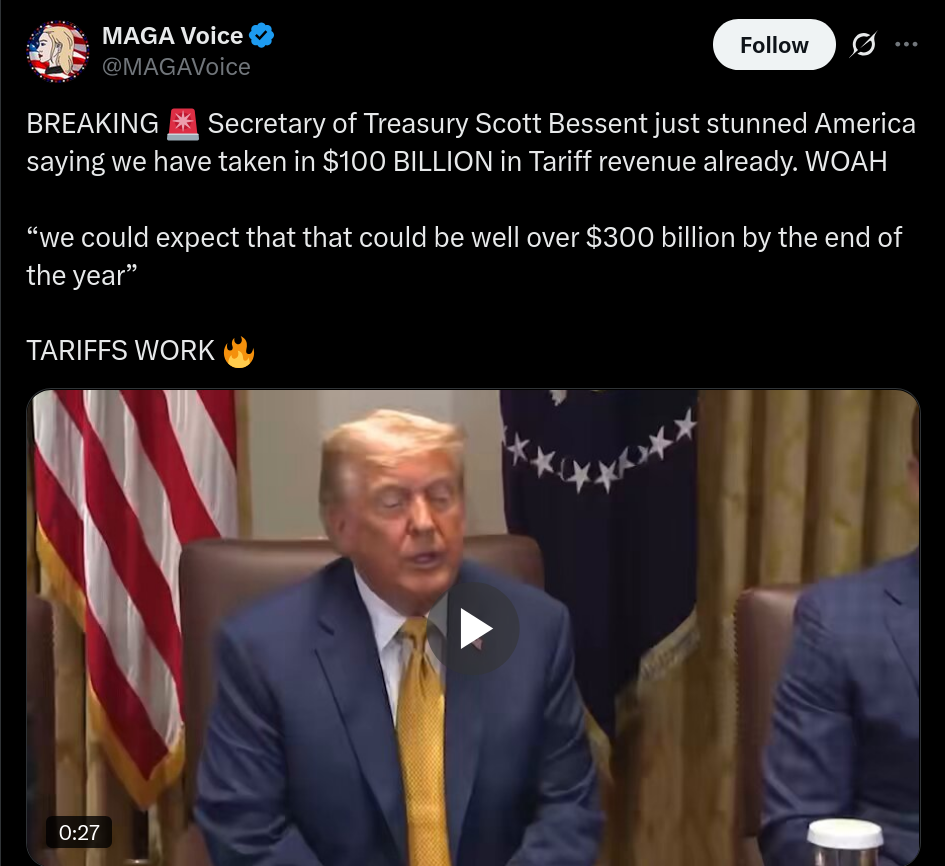The height and width of the screenshot is (866, 945).
Task: Click the blue verified checkmark badge
Action: tap(262, 36)
